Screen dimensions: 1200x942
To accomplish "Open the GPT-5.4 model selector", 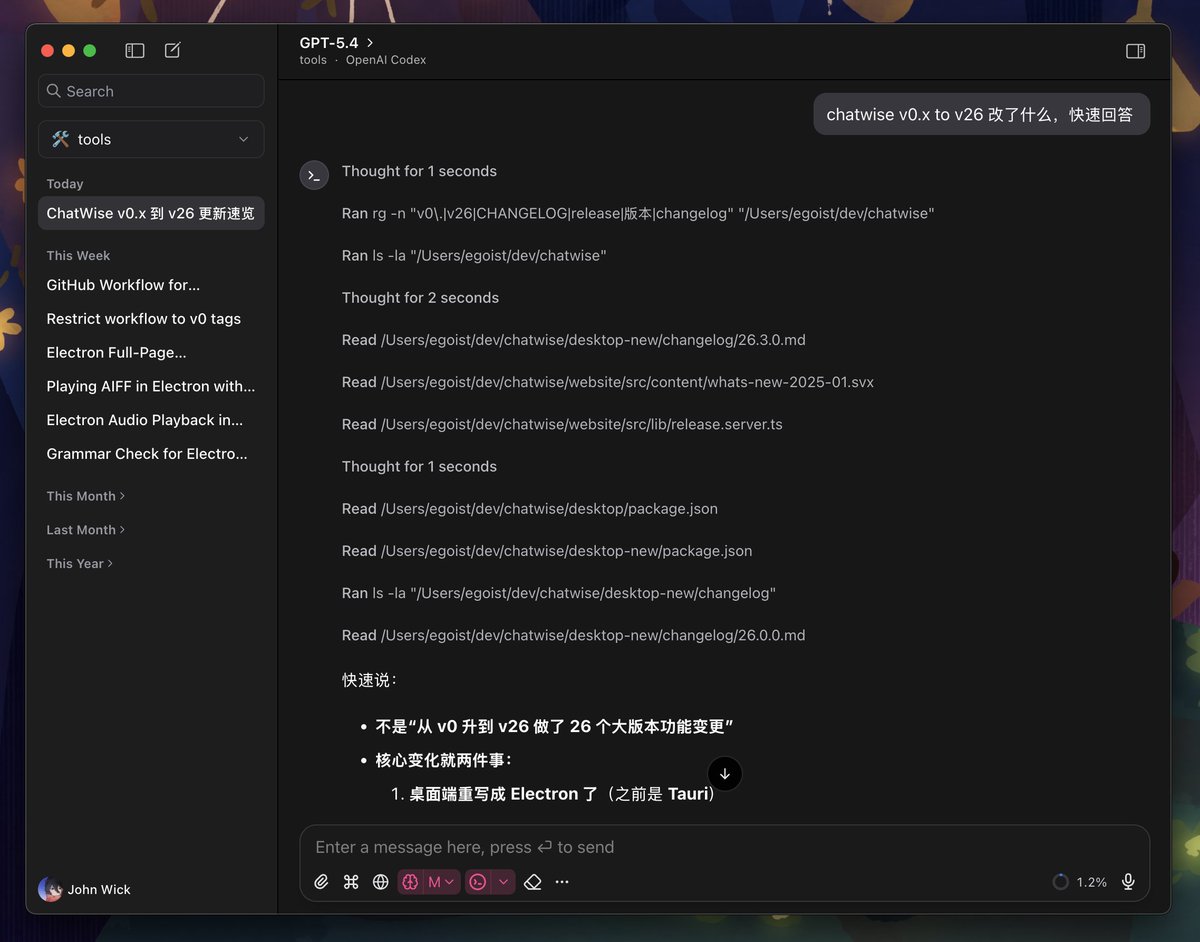I will (337, 43).
